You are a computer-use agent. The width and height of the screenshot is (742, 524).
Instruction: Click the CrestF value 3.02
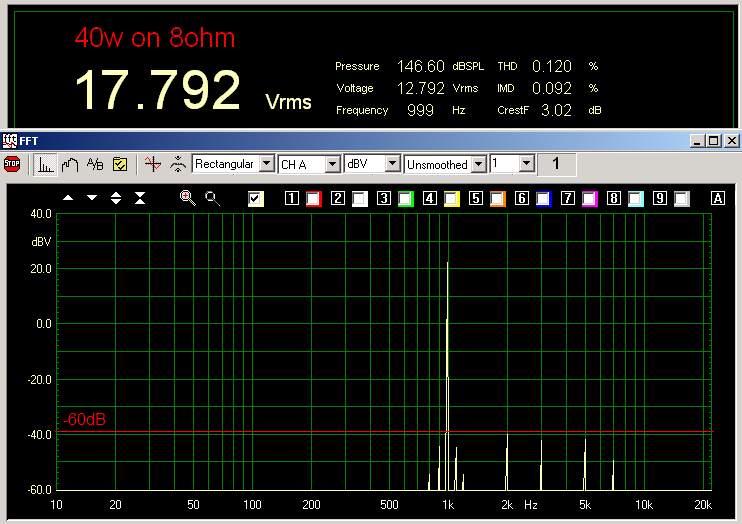[556, 110]
